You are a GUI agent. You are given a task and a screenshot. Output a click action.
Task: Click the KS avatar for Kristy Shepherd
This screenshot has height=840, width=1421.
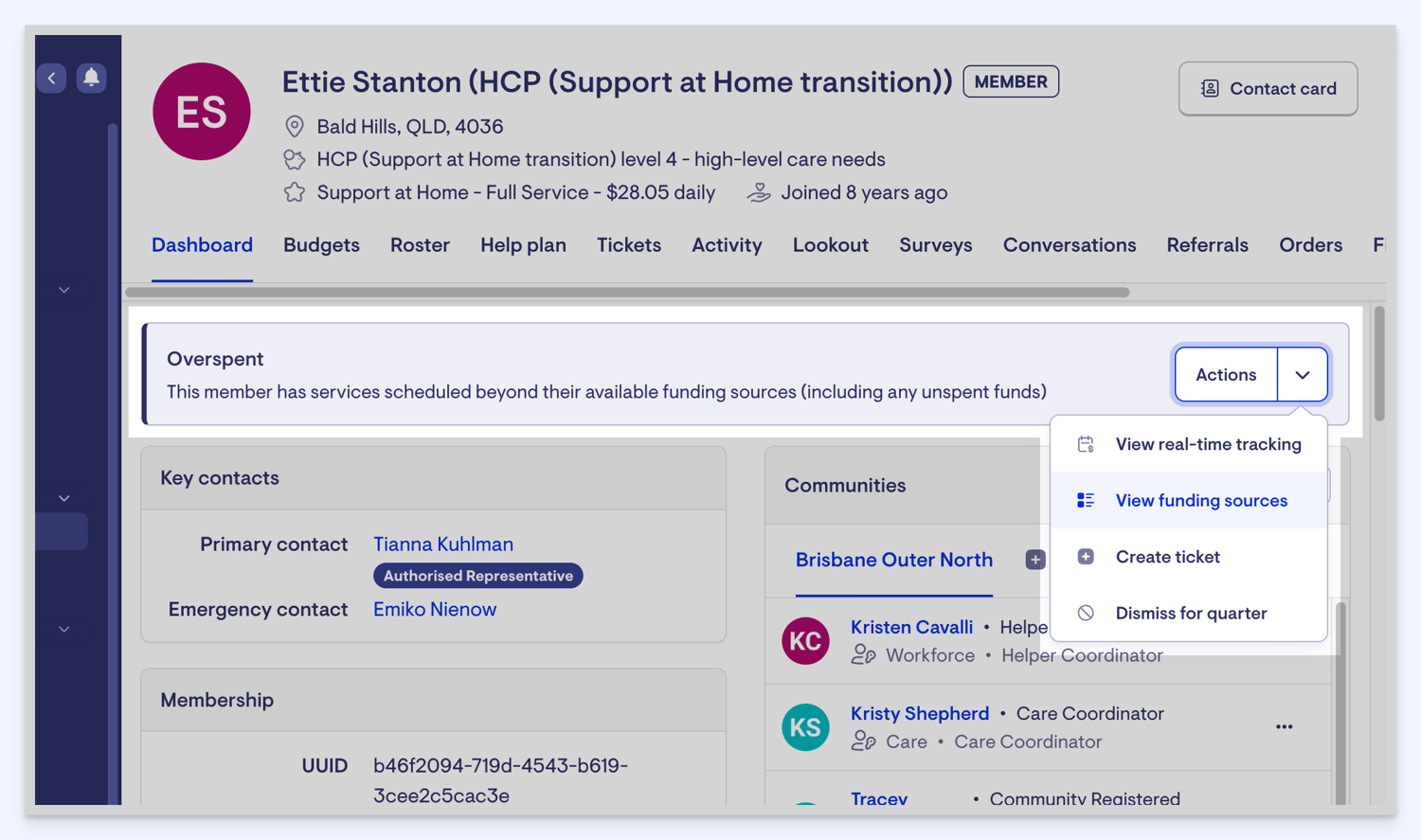click(x=805, y=727)
